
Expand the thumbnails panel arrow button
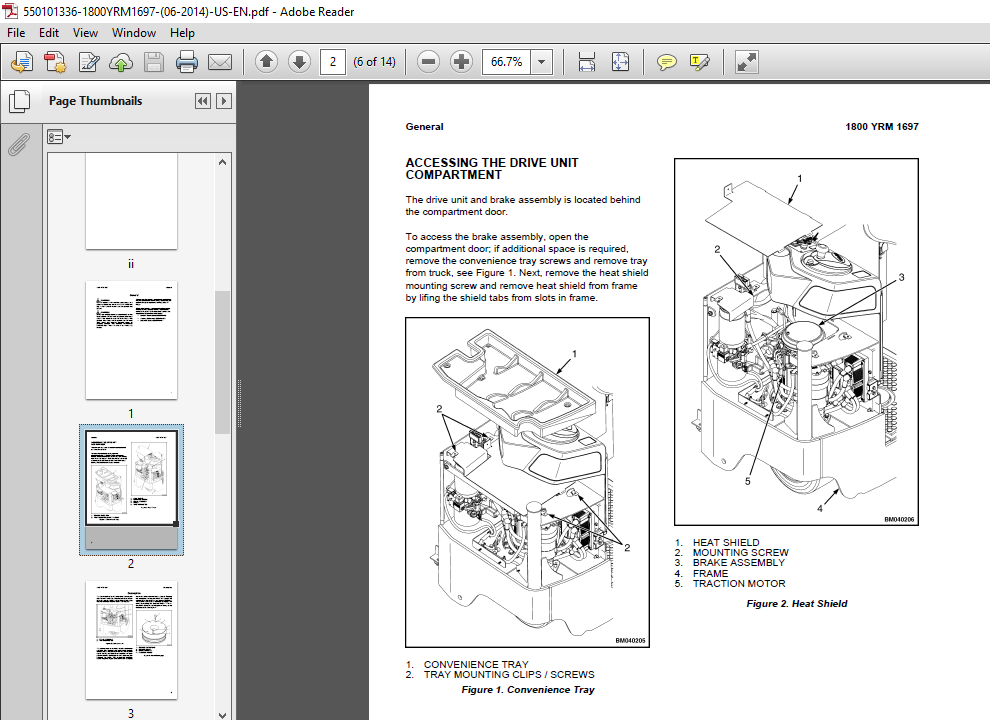pos(224,101)
